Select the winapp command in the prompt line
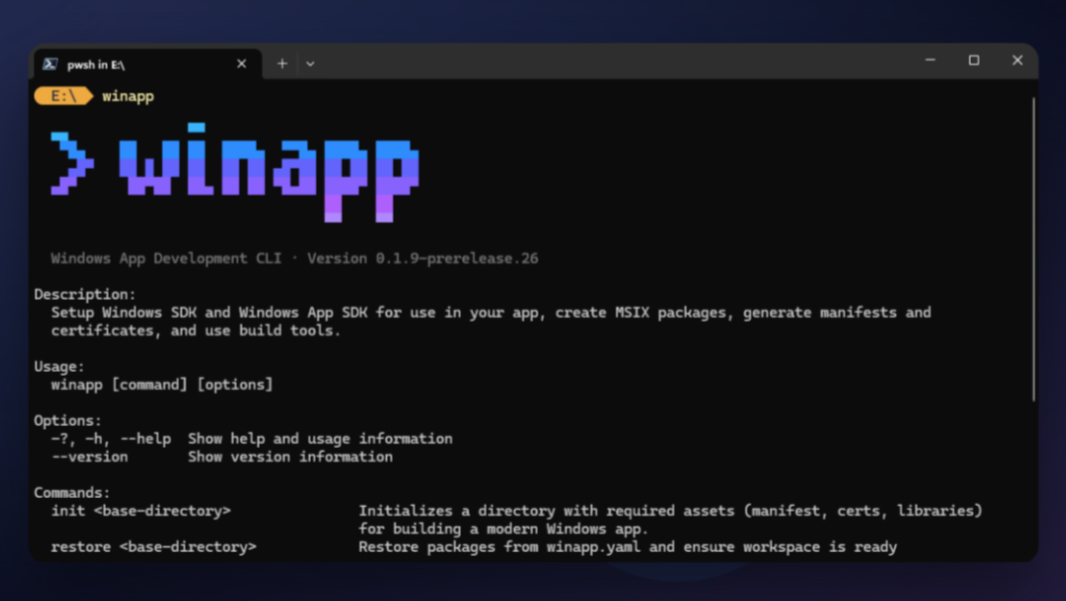Image resolution: width=1066 pixels, height=601 pixels. tap(128, 96)
